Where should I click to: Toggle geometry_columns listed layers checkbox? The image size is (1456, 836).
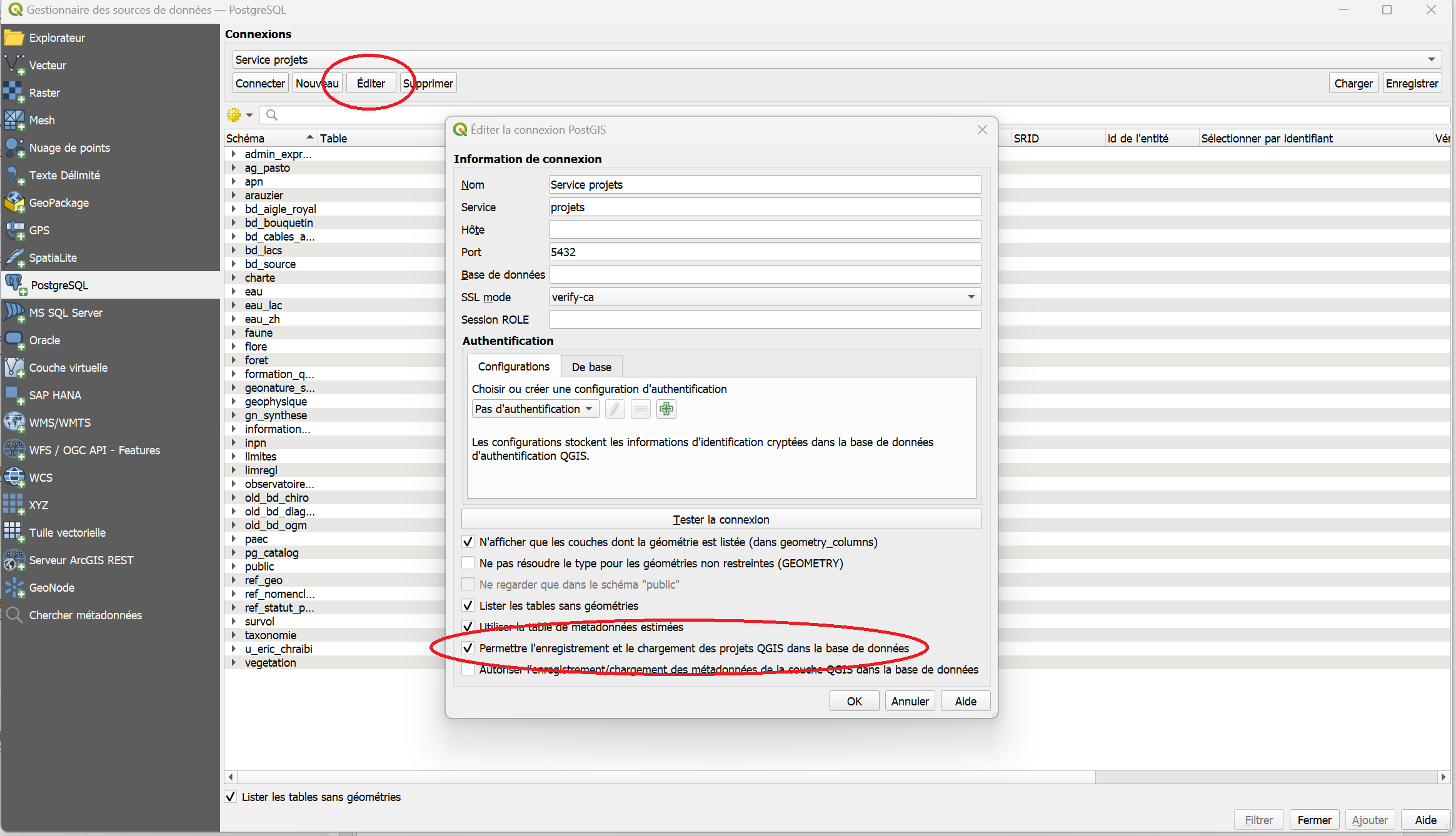[468, 542]
